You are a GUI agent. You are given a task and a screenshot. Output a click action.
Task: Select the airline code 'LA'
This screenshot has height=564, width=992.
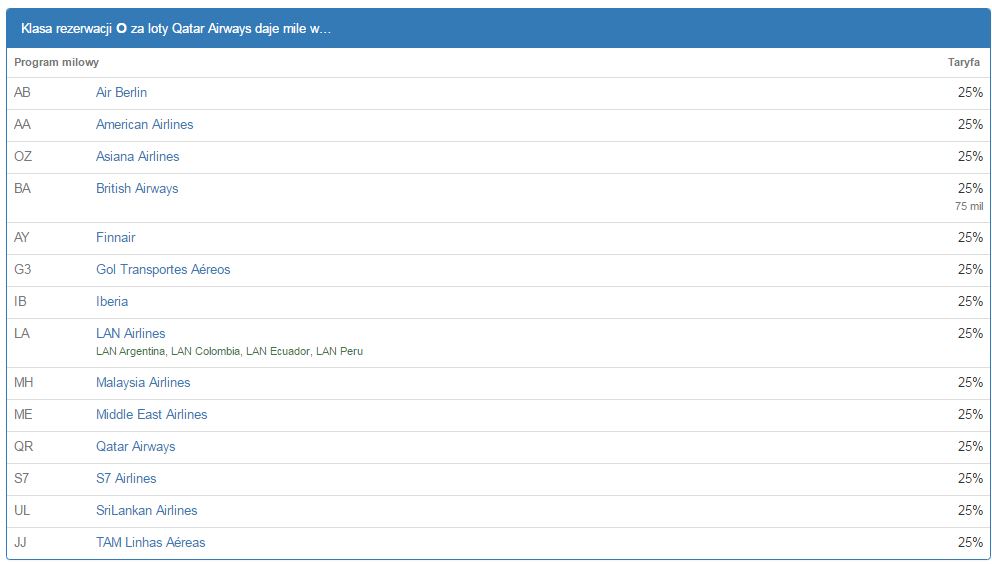(x=22, y=334)
